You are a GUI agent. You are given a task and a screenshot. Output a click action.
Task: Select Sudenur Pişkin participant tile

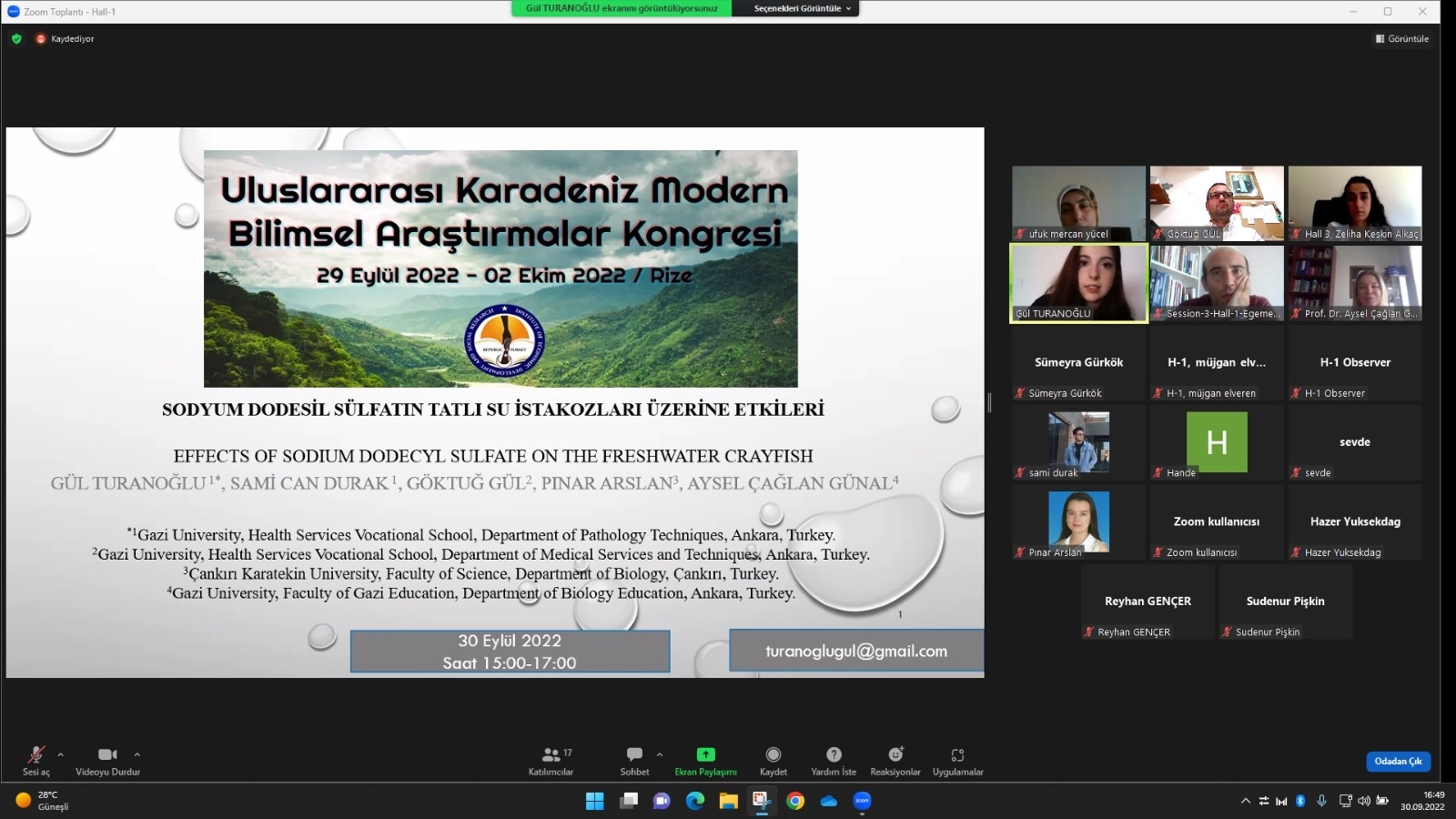[1286, 602]
